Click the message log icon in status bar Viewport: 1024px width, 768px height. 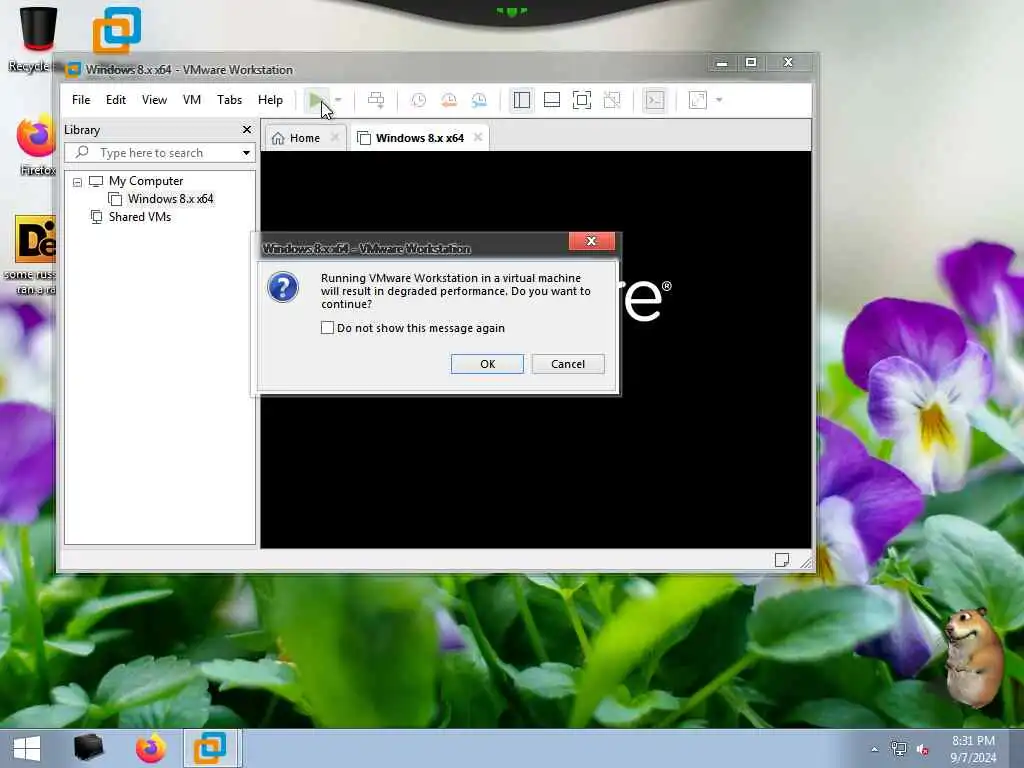pyautogui.click(x=782, y=560)
